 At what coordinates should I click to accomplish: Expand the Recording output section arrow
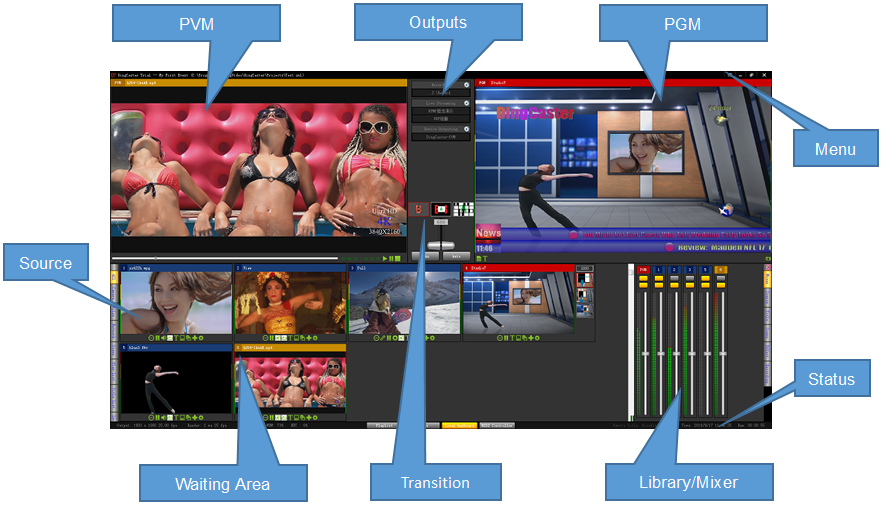point(466,86)
